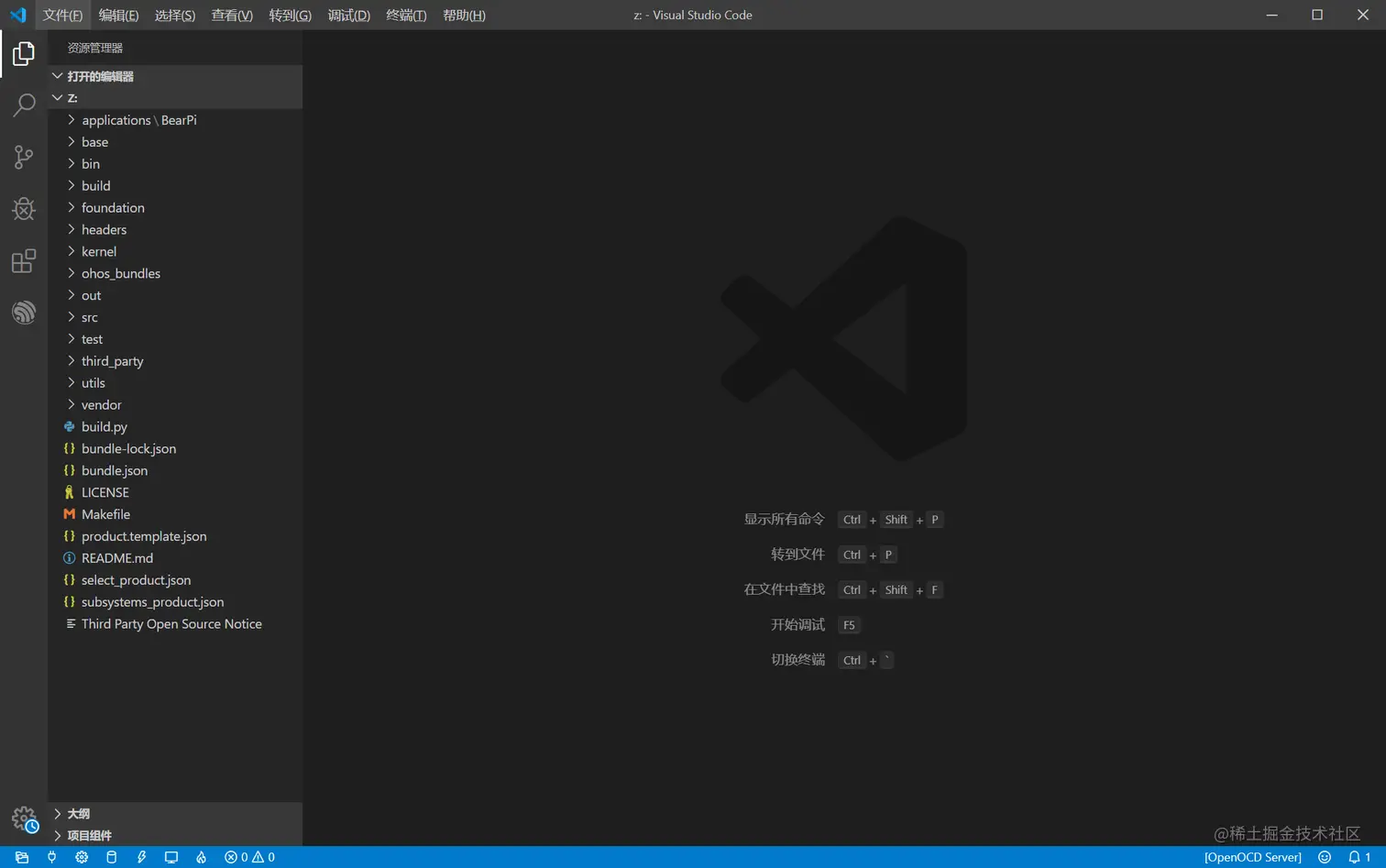
Task: Open the Debug view with bug icon
Action: pos(24,209)
